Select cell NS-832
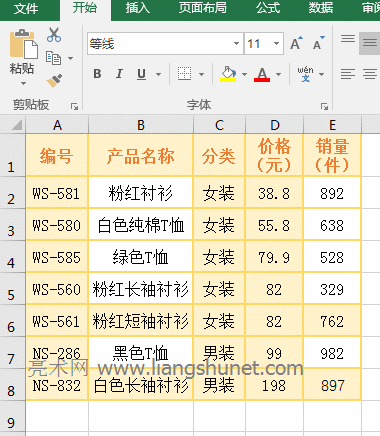 [57, 385]
